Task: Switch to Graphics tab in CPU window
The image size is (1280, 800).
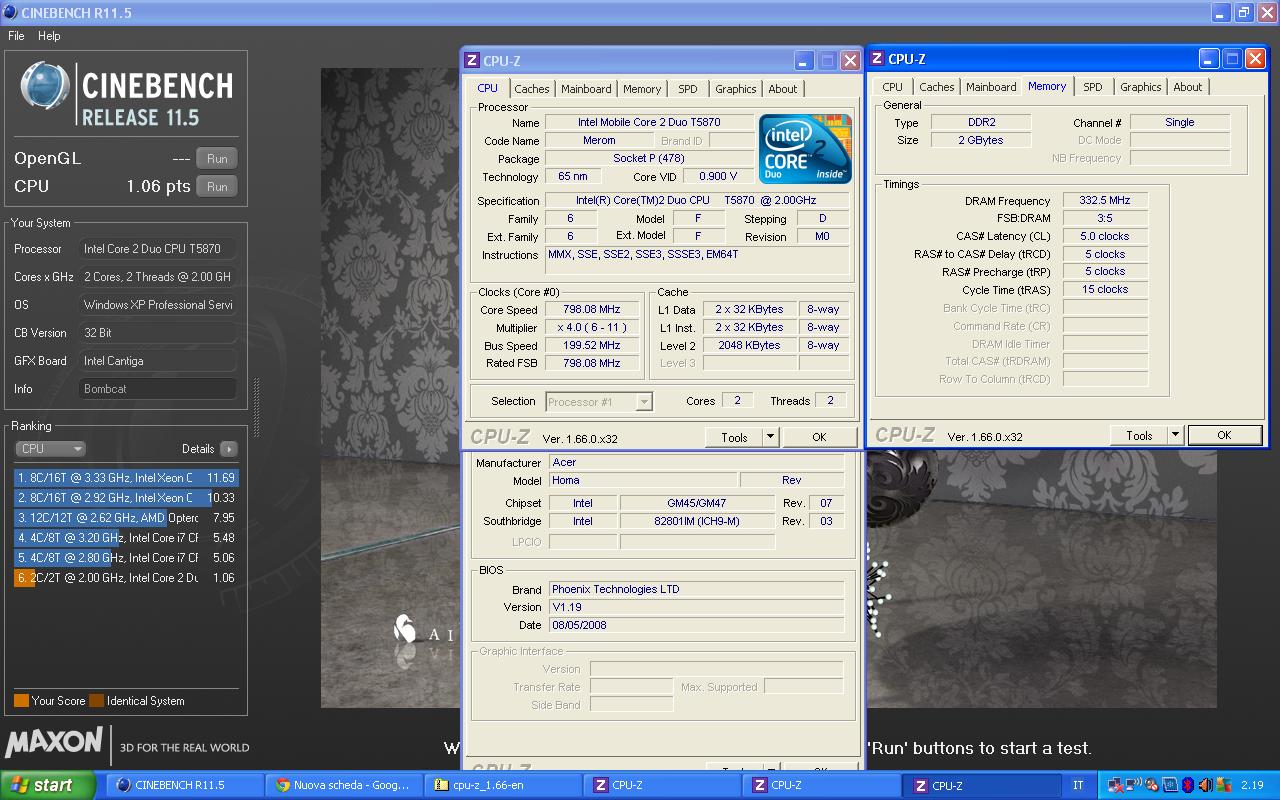Action: point(735,89)
